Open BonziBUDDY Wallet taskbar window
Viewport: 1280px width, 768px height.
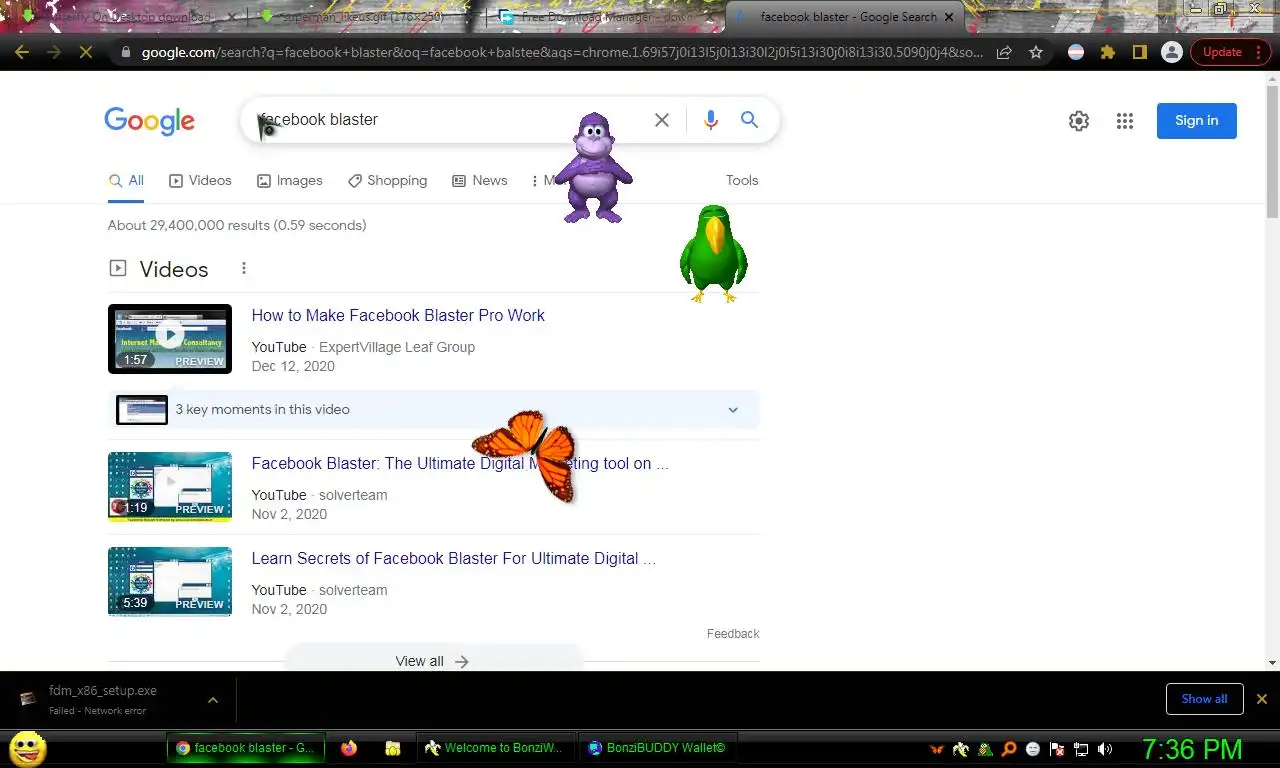click(x=656, y=748)
